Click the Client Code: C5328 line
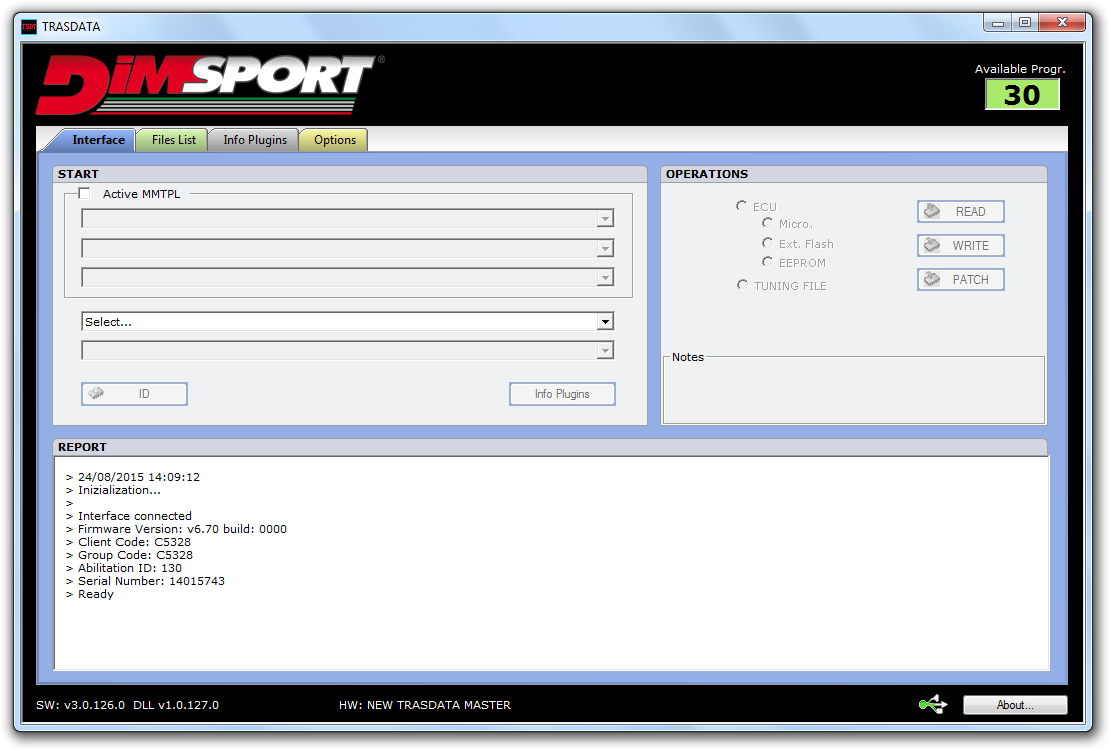This screenshot has height=751, width=1111. 134,542
